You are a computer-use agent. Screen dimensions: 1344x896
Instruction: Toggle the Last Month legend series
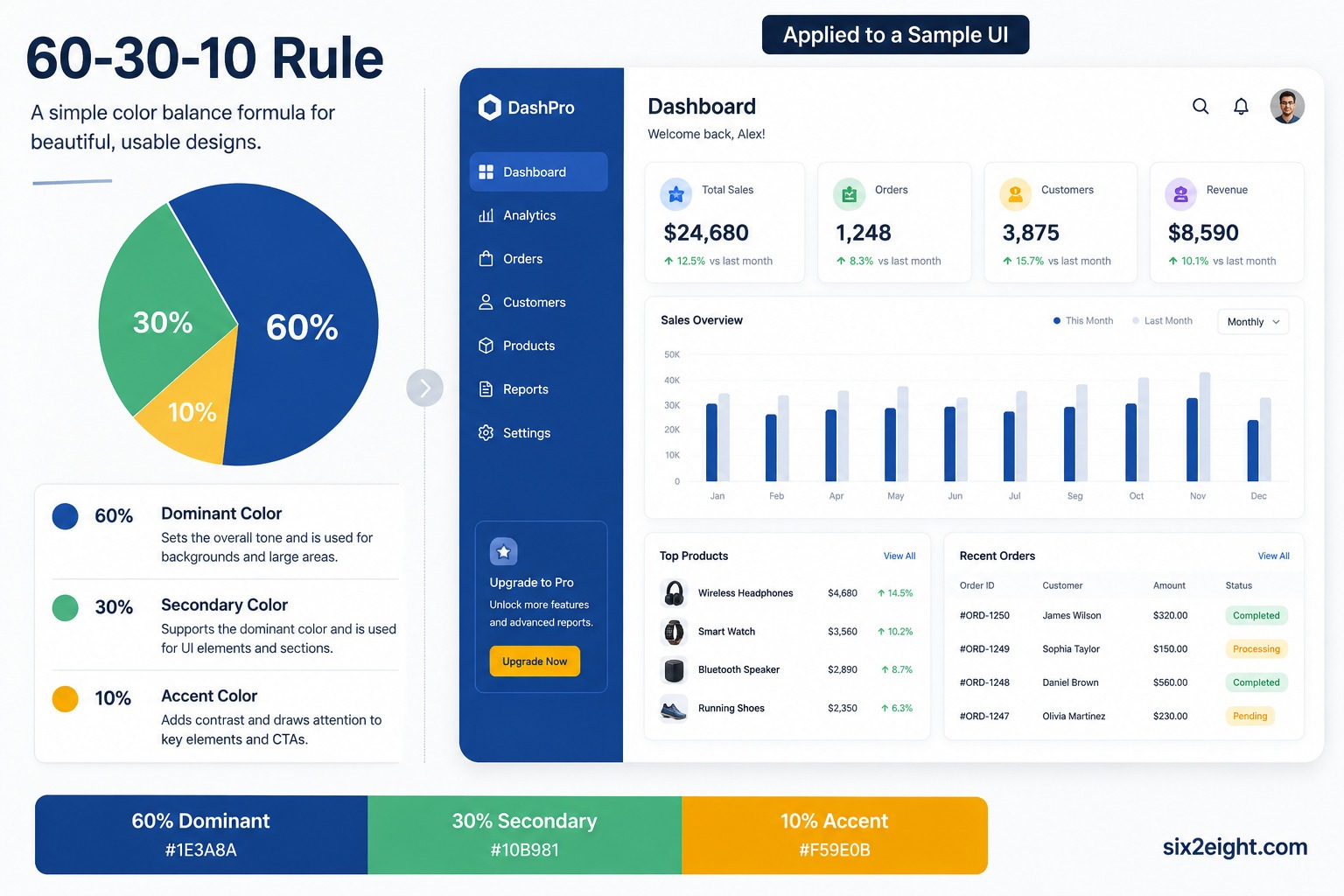coord(1162,321)
